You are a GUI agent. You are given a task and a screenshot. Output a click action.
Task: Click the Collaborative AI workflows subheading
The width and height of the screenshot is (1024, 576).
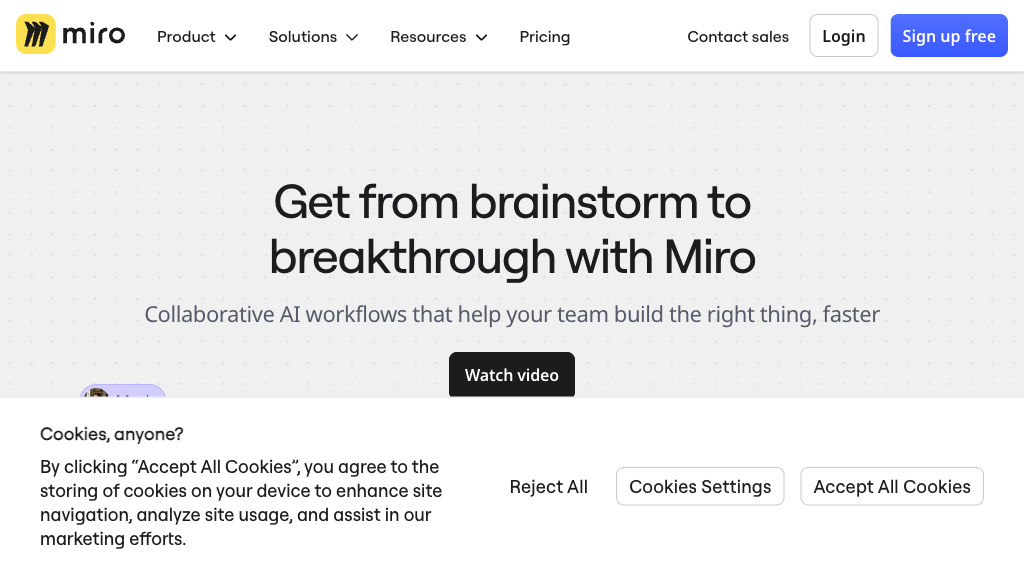click(x=512, y=314)
